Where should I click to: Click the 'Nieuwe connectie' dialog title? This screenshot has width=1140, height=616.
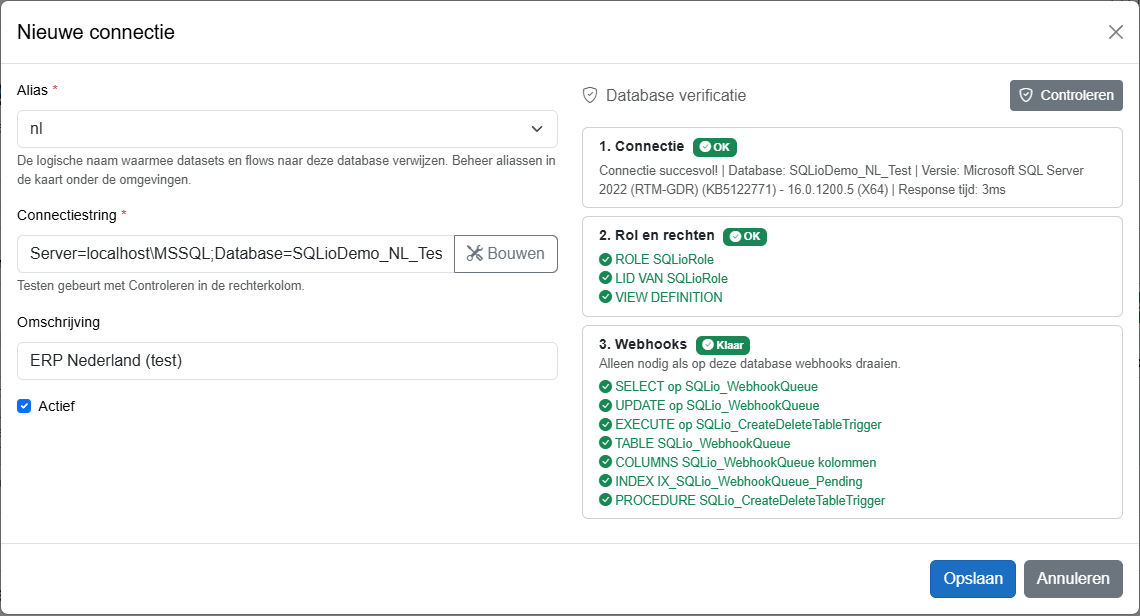pos(96,32)
